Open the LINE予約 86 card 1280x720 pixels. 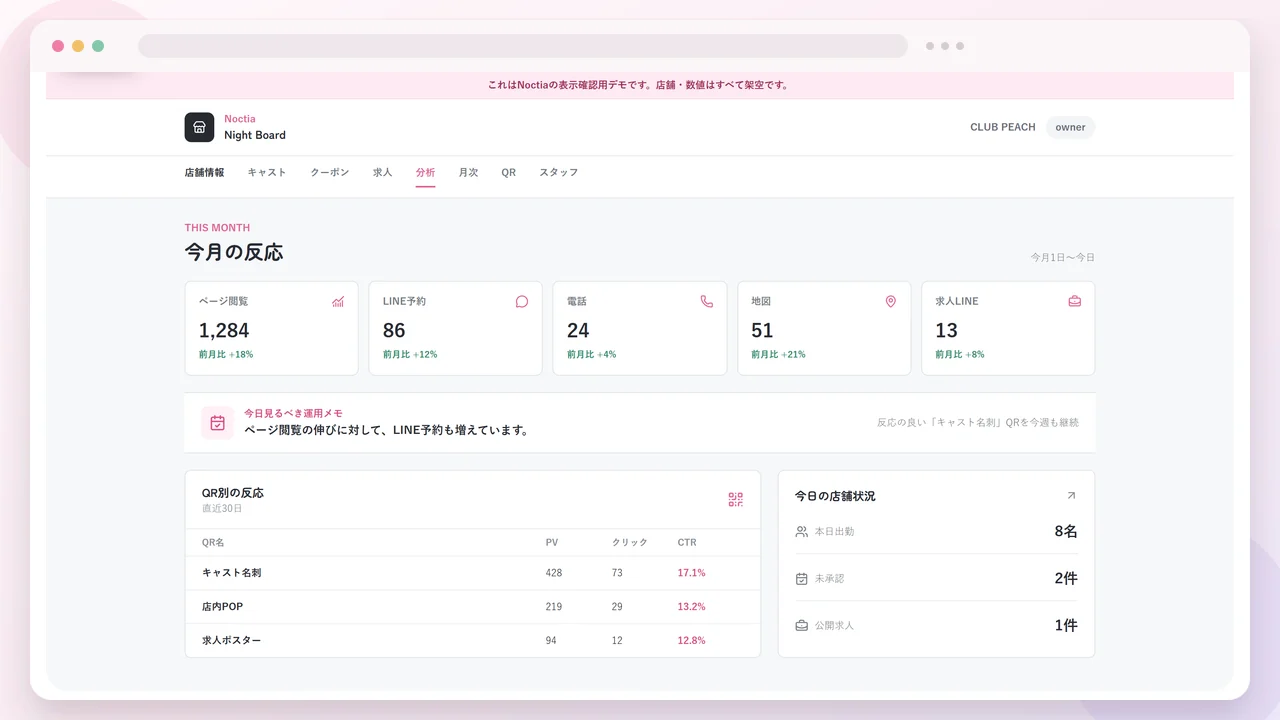click(456, 328)
